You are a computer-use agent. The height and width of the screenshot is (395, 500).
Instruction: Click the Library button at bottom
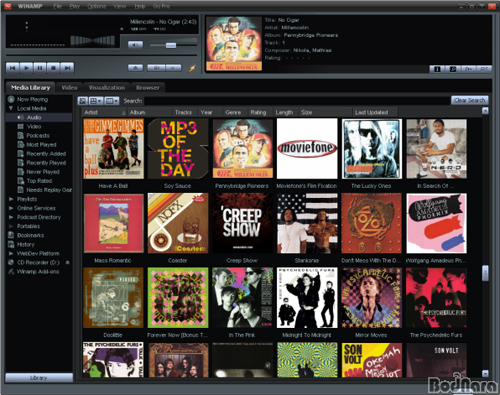[x=39, y=378]
